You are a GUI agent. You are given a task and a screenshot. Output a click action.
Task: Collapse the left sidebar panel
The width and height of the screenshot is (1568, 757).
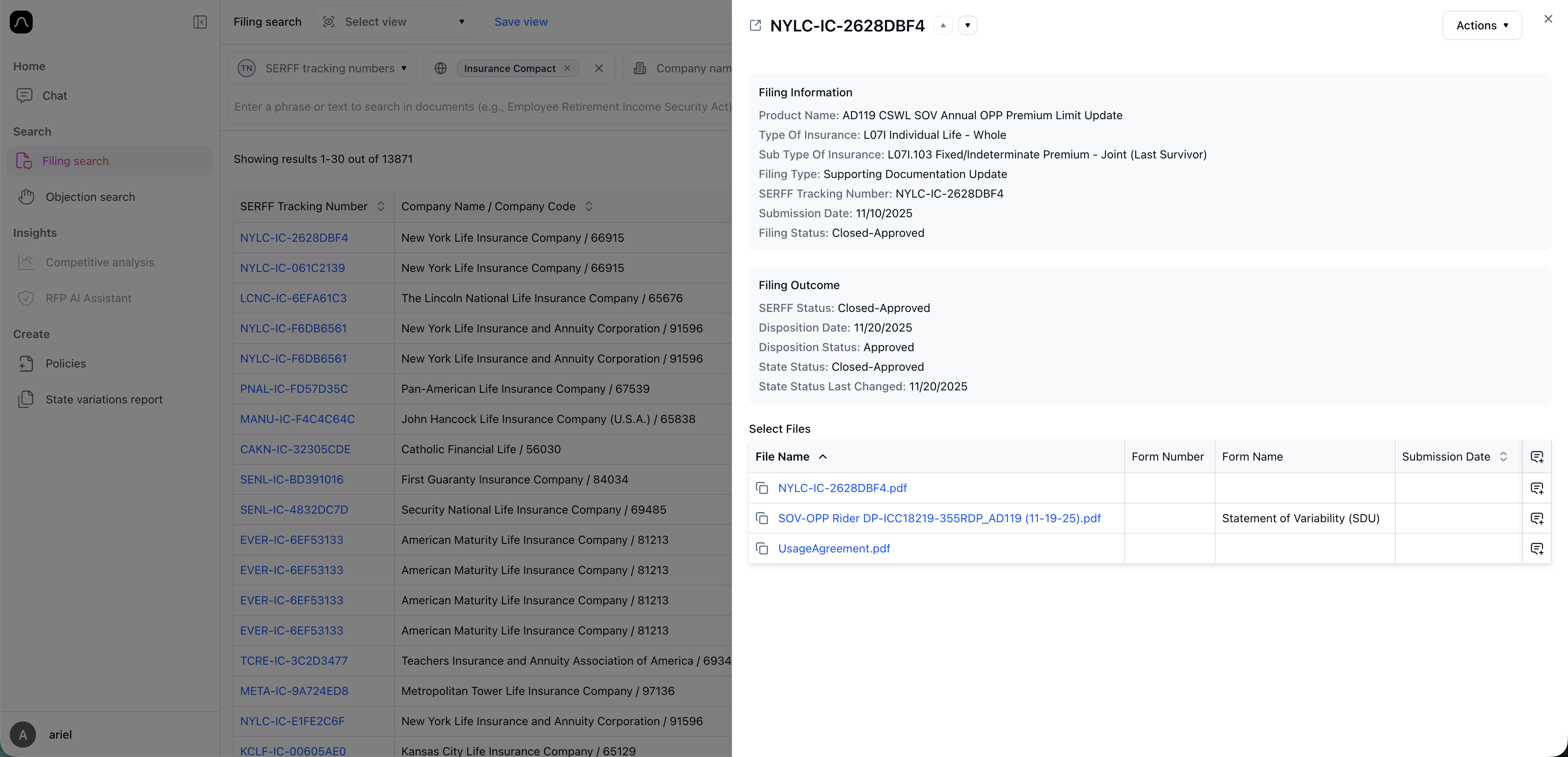[200, 22]
